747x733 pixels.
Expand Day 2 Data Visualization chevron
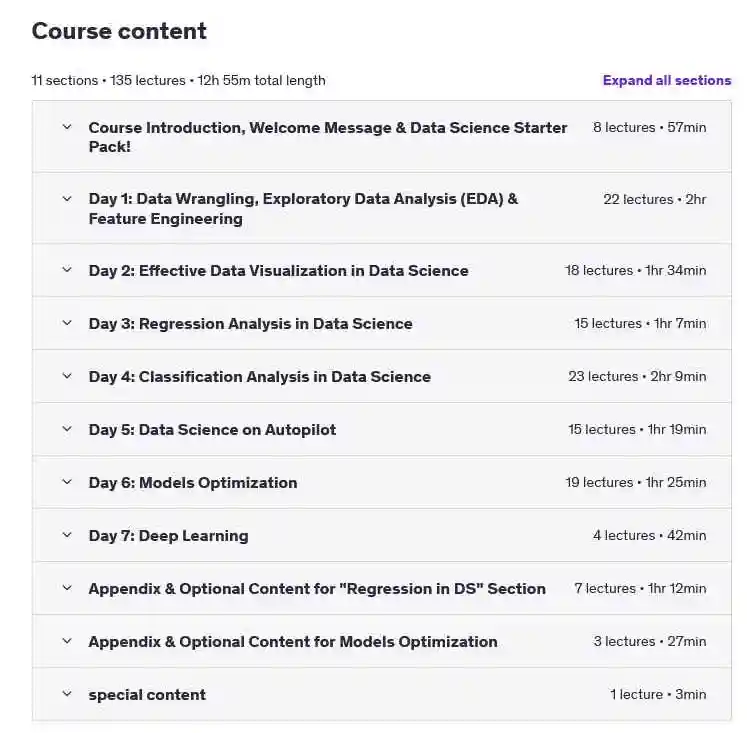pos(67,270)
